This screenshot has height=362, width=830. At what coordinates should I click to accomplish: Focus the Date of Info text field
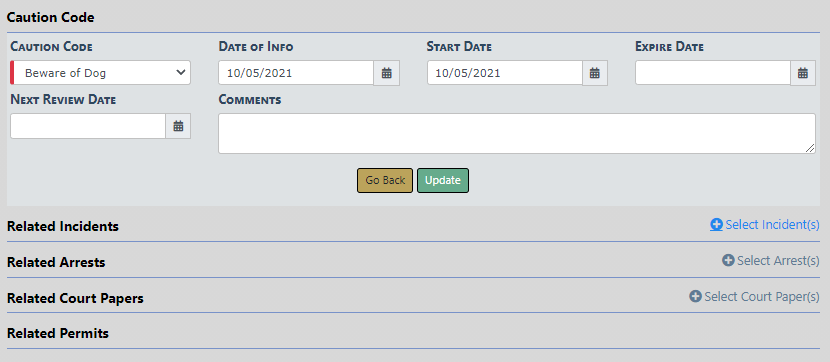click(x=296, y=73)
